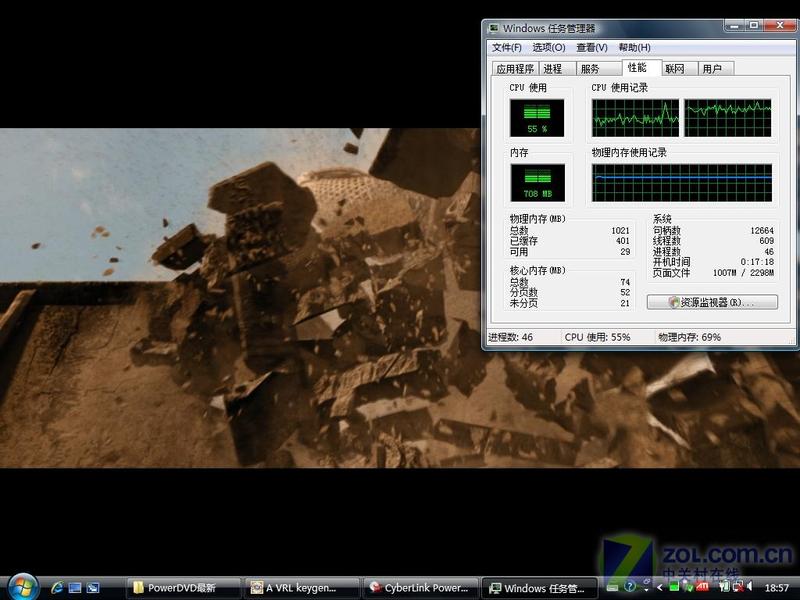This screenshot has height=600, width=800.
Task: Click Show Desktop in Quick Launch
Action: 75,588
